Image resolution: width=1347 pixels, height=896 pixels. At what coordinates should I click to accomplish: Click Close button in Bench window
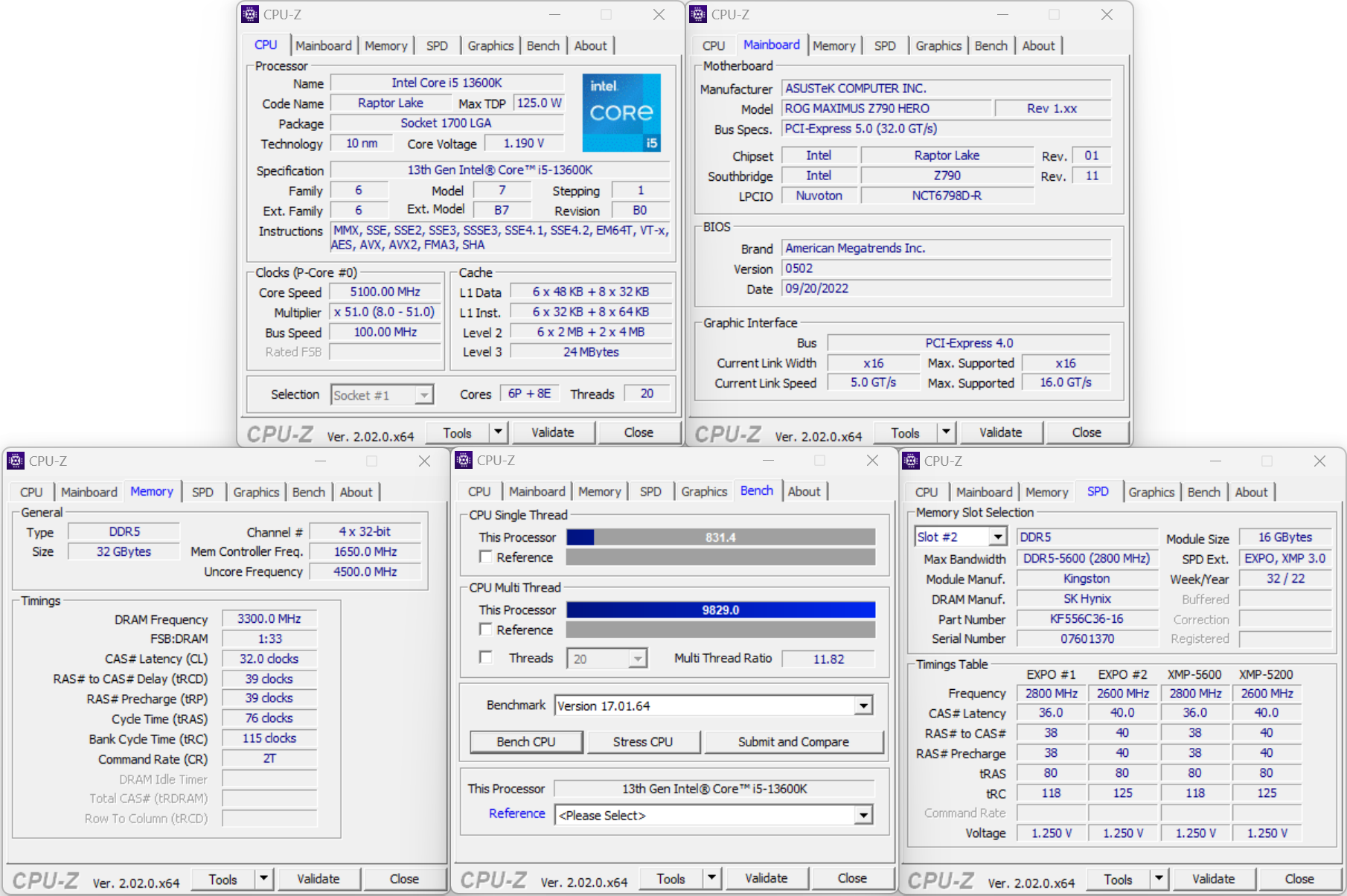(852, 878)
